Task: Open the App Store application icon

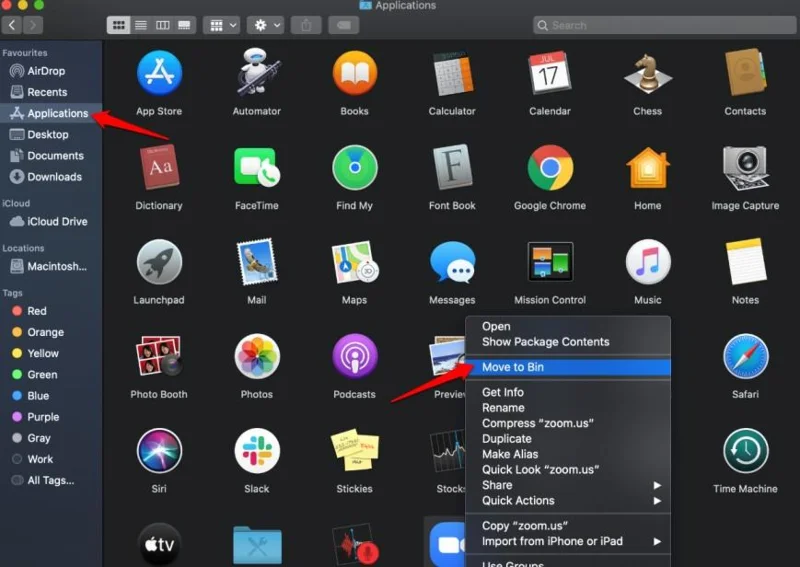Action: (x=159, y=73)
